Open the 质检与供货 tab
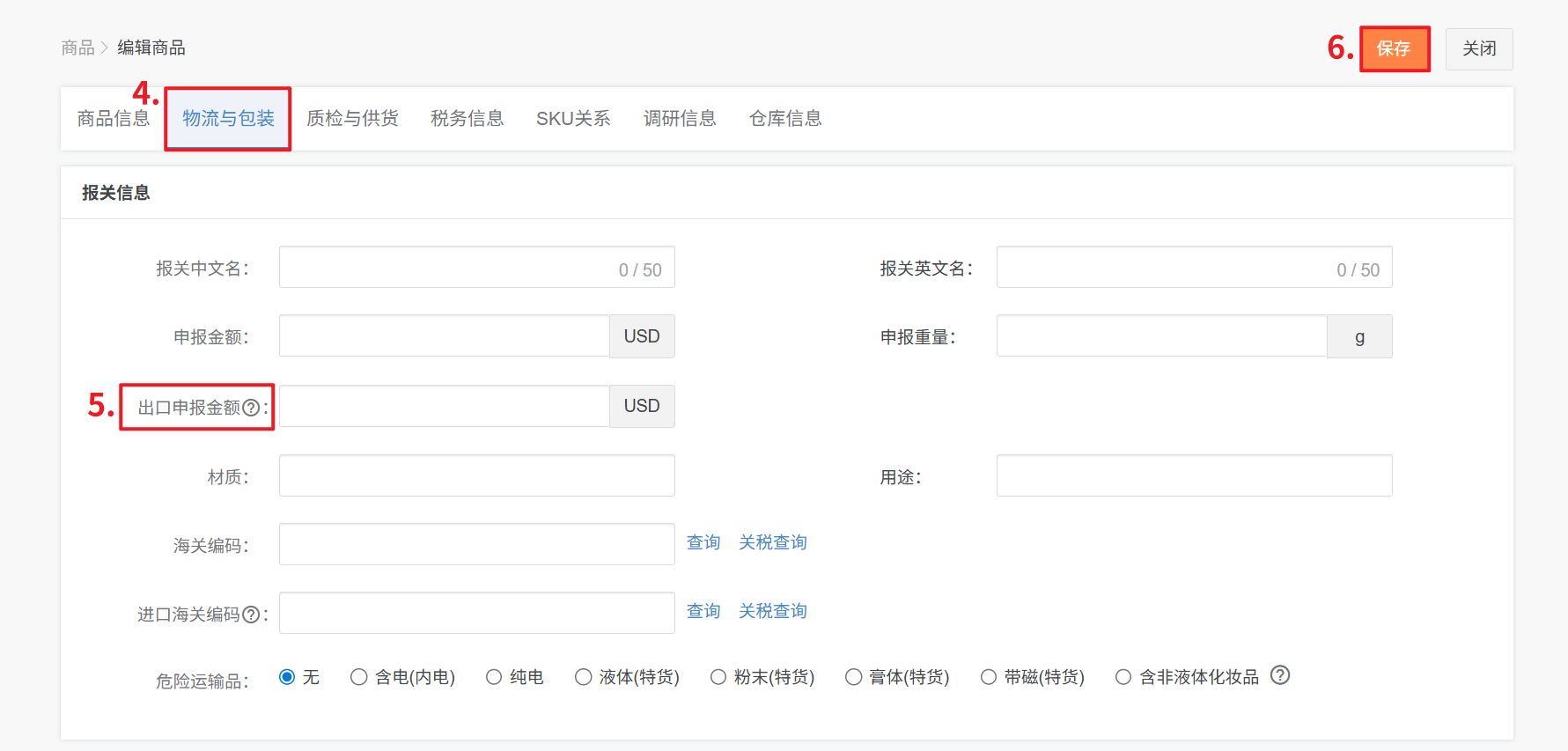This screenshot has width=1568, height=751. pyautogui.click(x=352, y=119)
